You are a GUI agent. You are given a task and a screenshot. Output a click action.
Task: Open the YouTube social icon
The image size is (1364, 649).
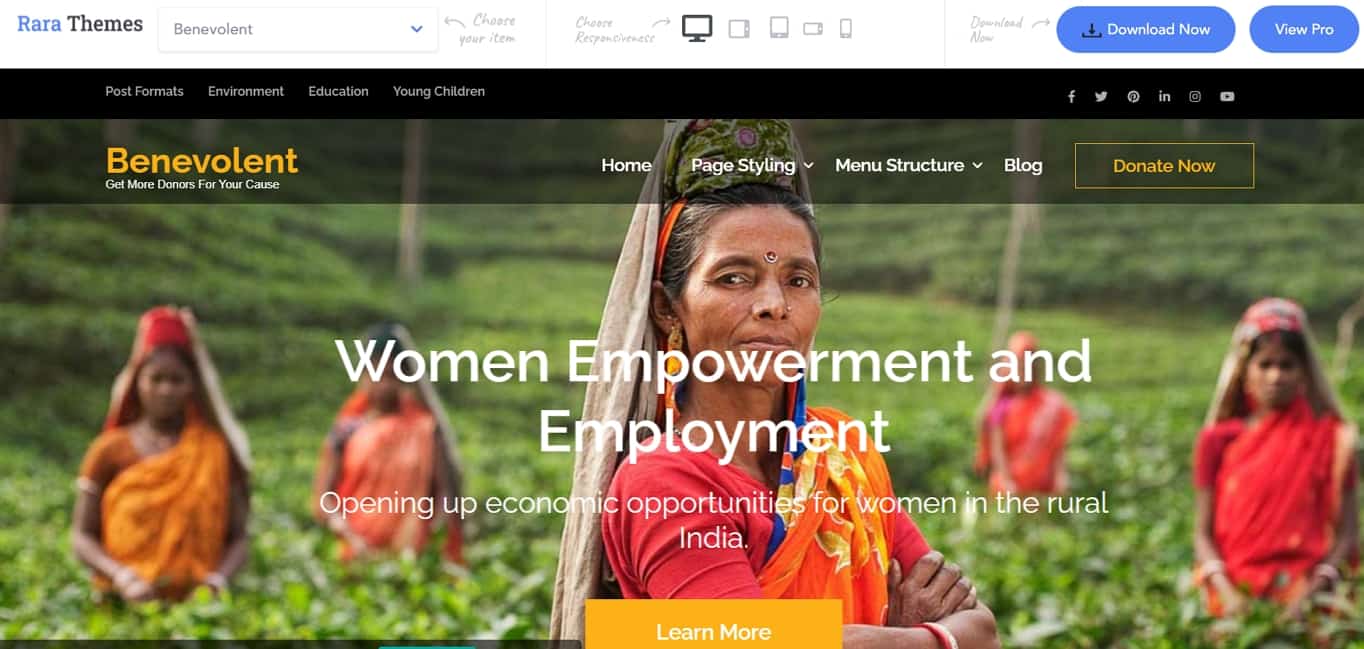1227,96
